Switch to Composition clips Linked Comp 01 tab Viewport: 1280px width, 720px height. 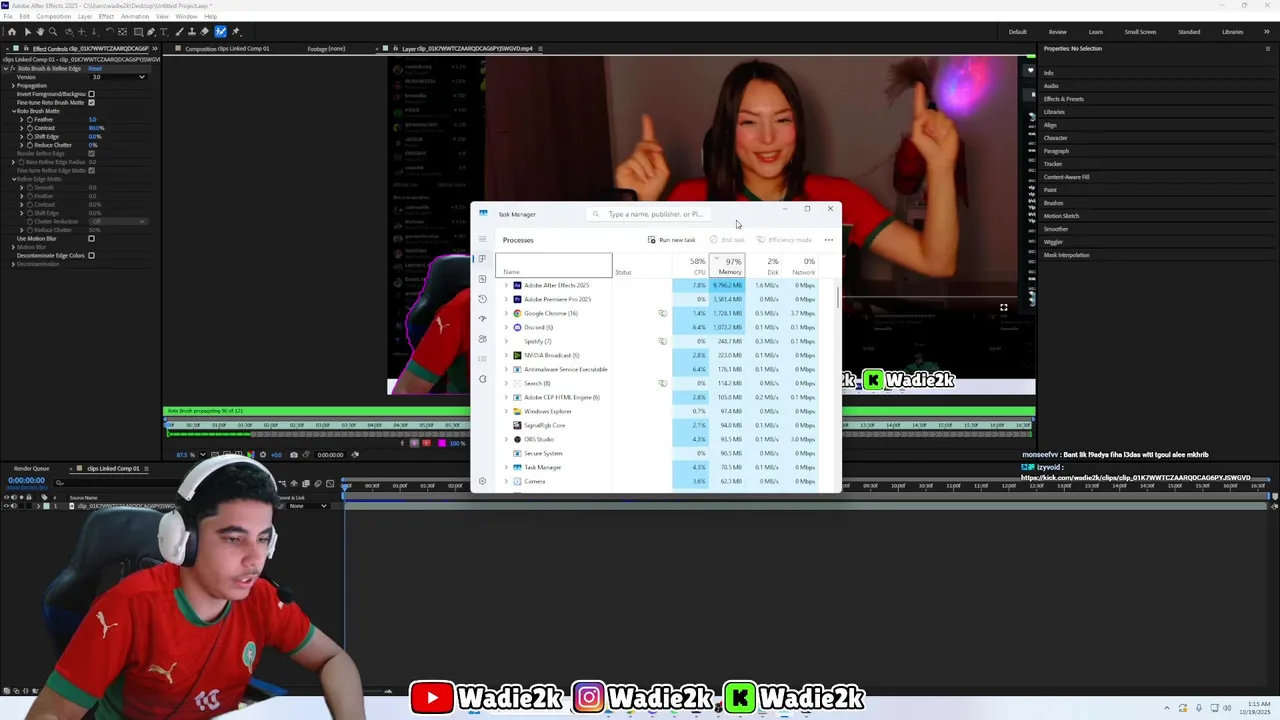click(x=227, y=48)
